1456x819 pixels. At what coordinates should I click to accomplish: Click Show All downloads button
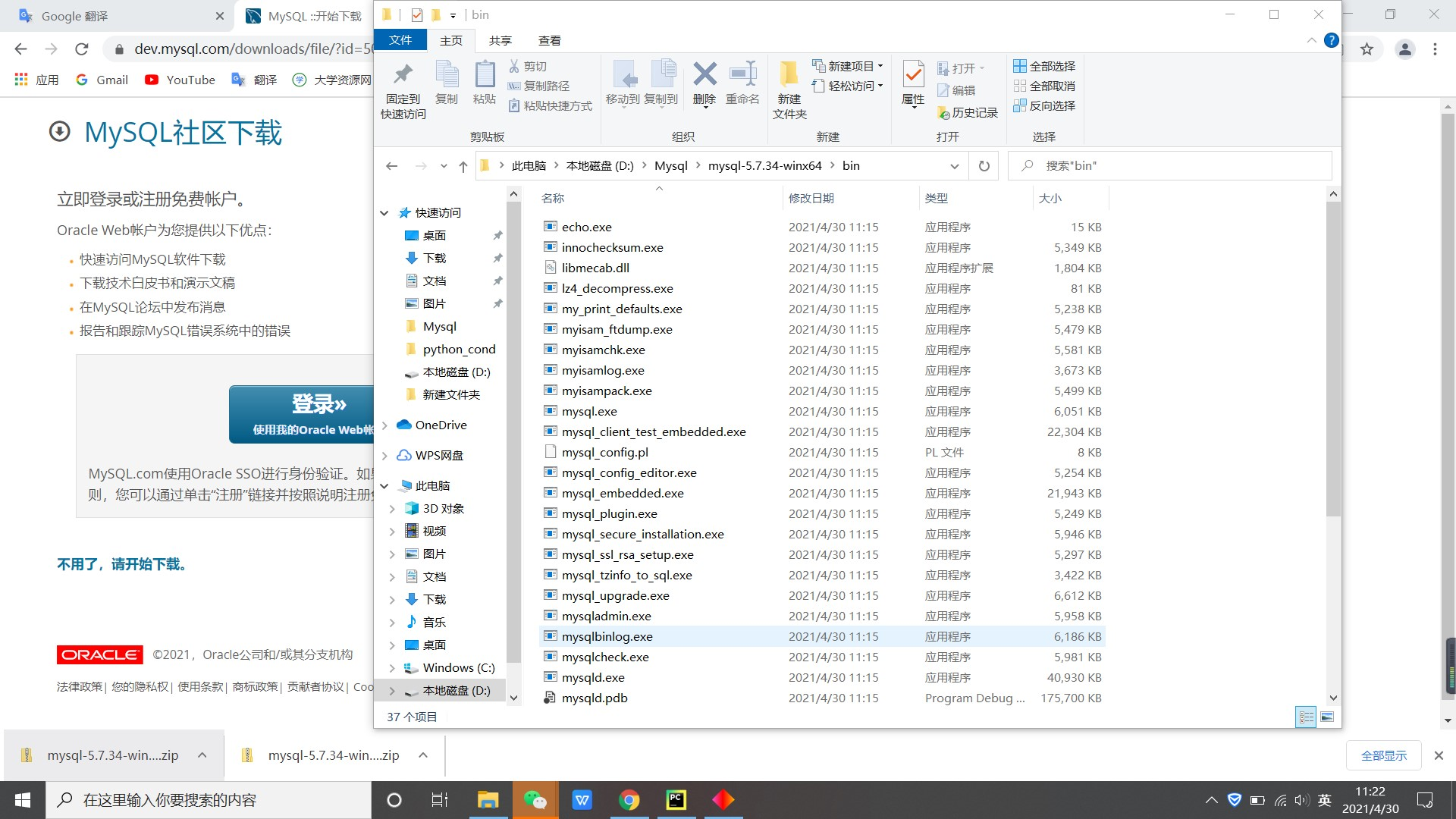pos(1383,755)
